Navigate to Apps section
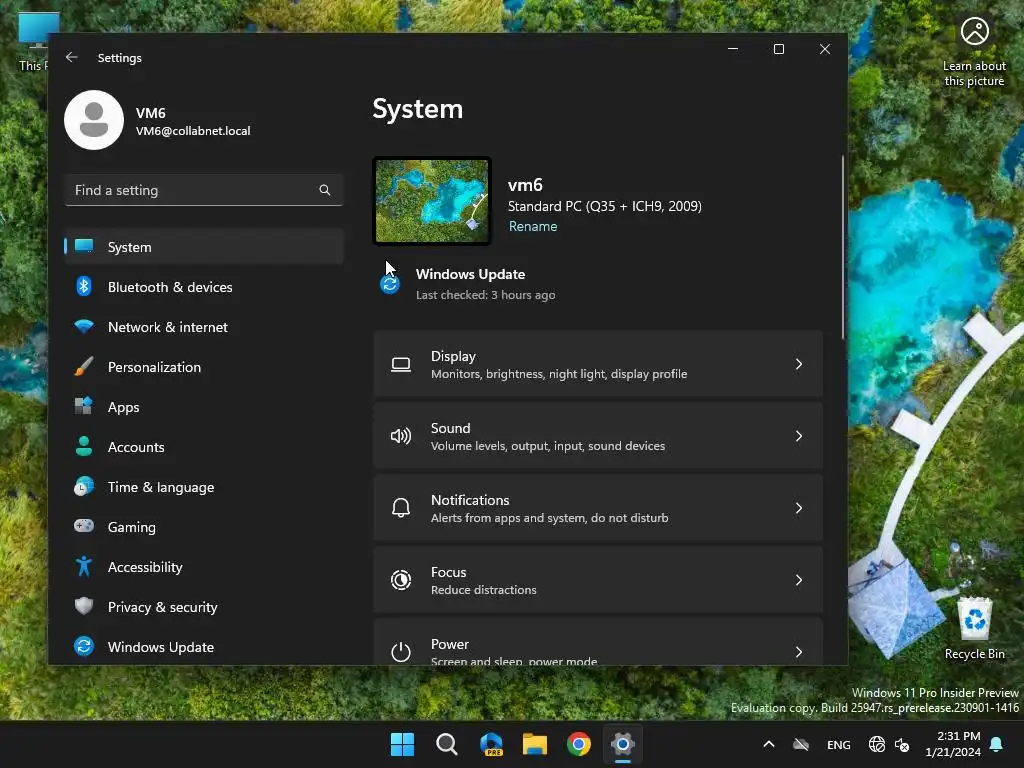Image resolution: width=1024 pixels, height=768 pixels. 204,407
